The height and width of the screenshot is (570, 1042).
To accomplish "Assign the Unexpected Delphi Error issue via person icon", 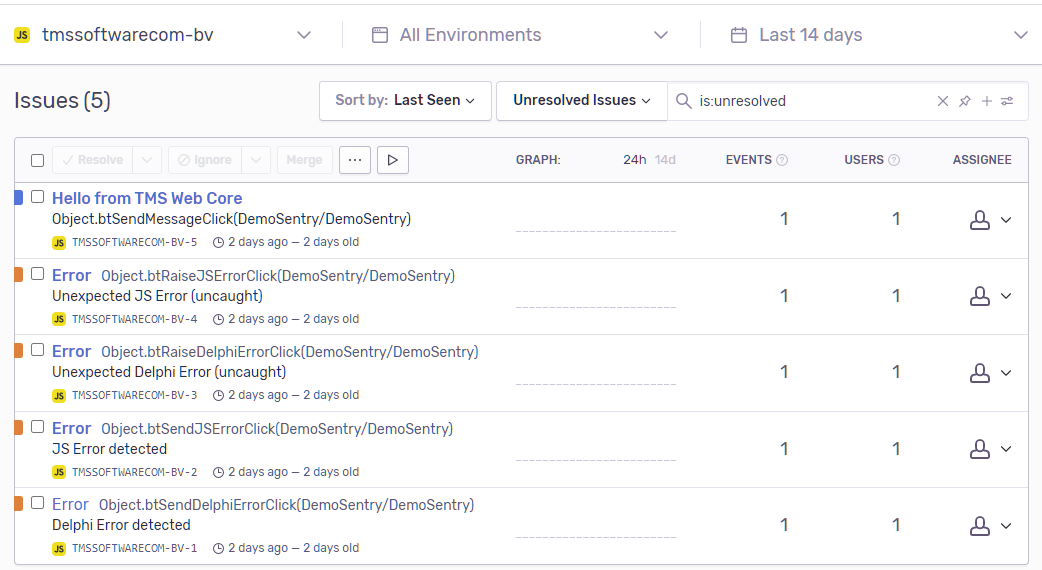I will click(980, 373).
